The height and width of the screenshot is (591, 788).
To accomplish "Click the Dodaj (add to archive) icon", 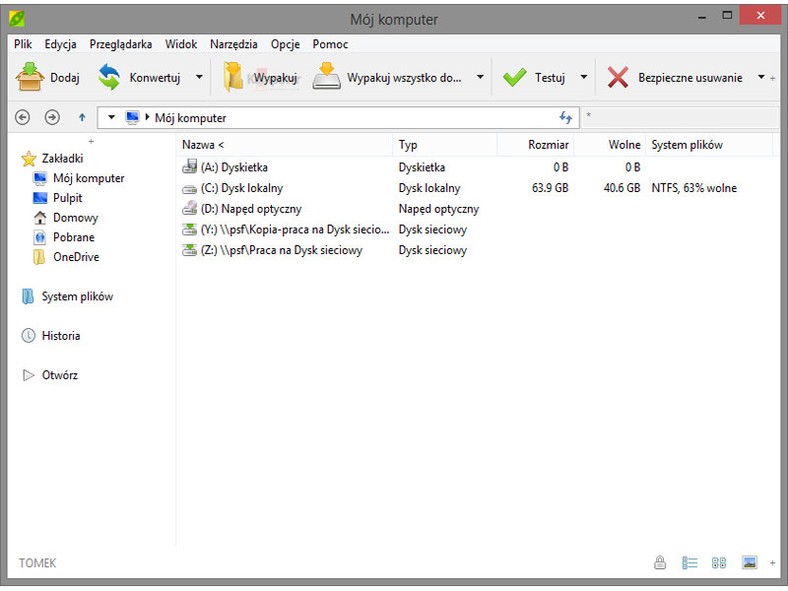I will [32, 78].
